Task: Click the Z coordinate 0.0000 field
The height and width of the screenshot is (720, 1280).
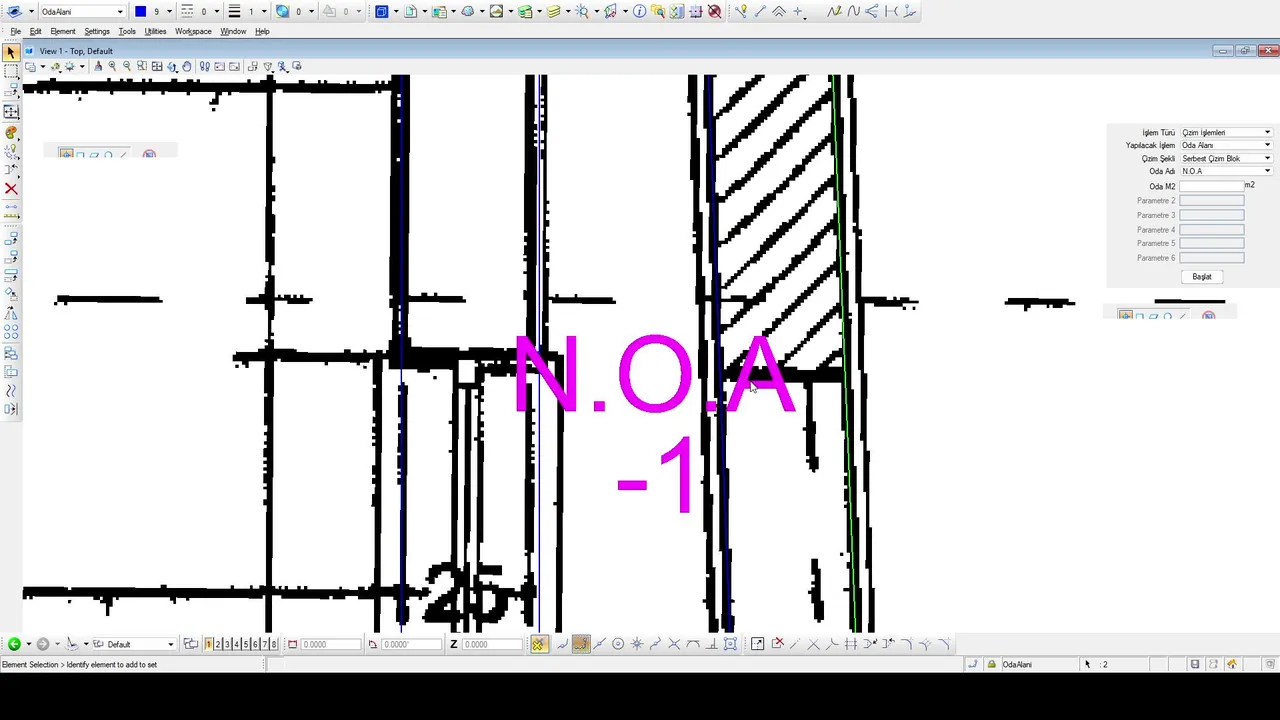Action: [x=492, y=644]
